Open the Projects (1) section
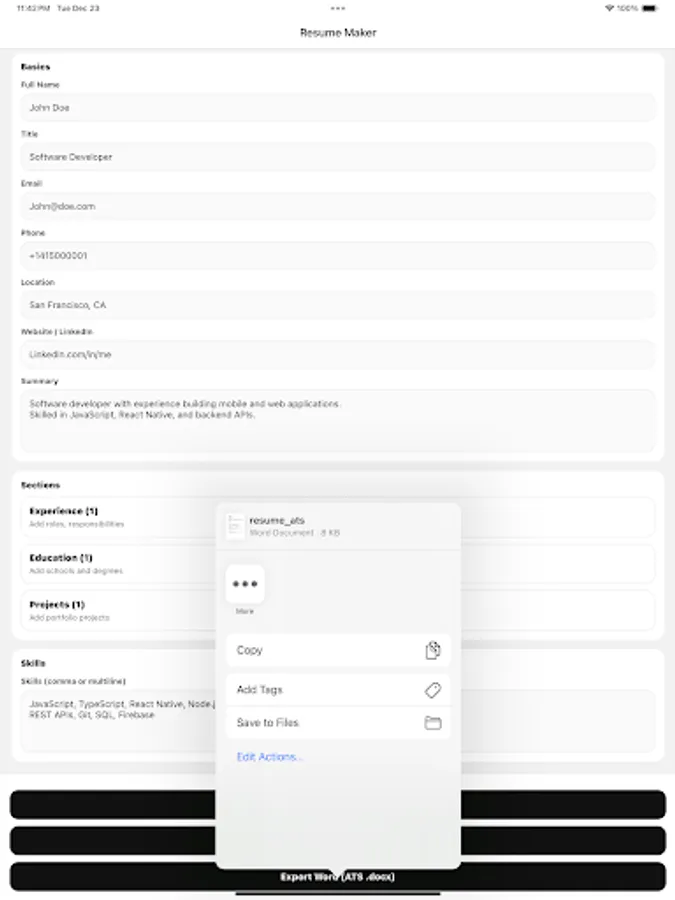The height and width of the screenshot is (900, 675). 338,610
